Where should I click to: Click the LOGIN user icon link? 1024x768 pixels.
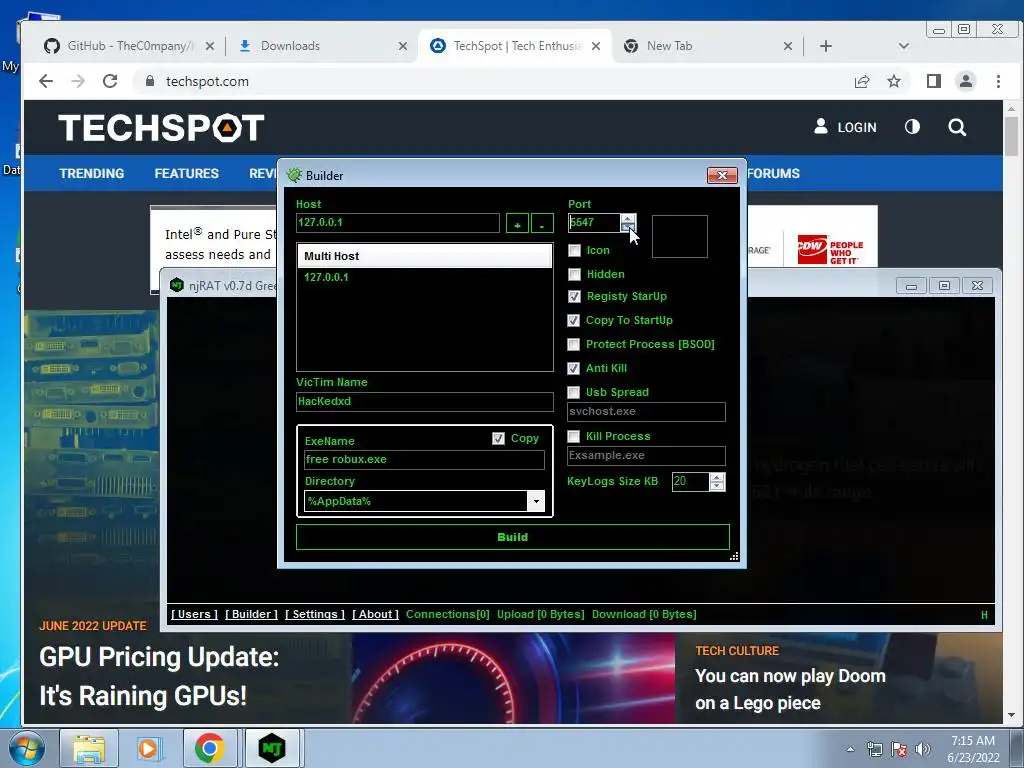[x=845, y=127]
